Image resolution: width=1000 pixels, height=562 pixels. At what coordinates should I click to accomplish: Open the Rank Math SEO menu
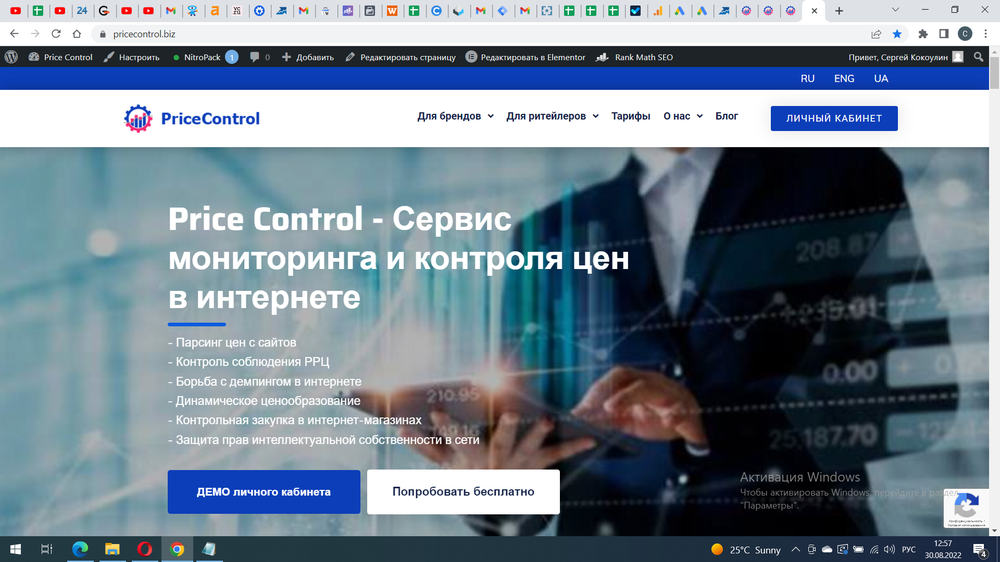(x=635, y=57)
